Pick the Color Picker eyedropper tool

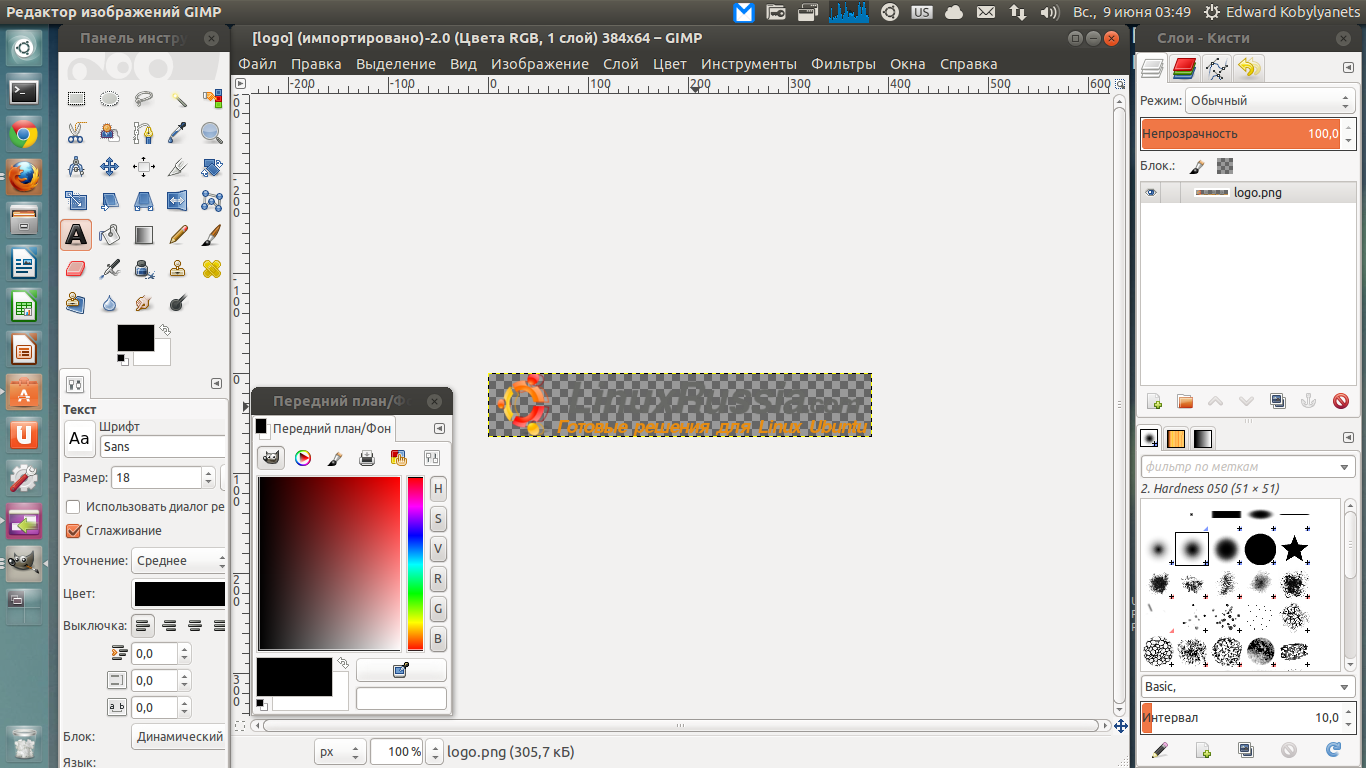178,133
